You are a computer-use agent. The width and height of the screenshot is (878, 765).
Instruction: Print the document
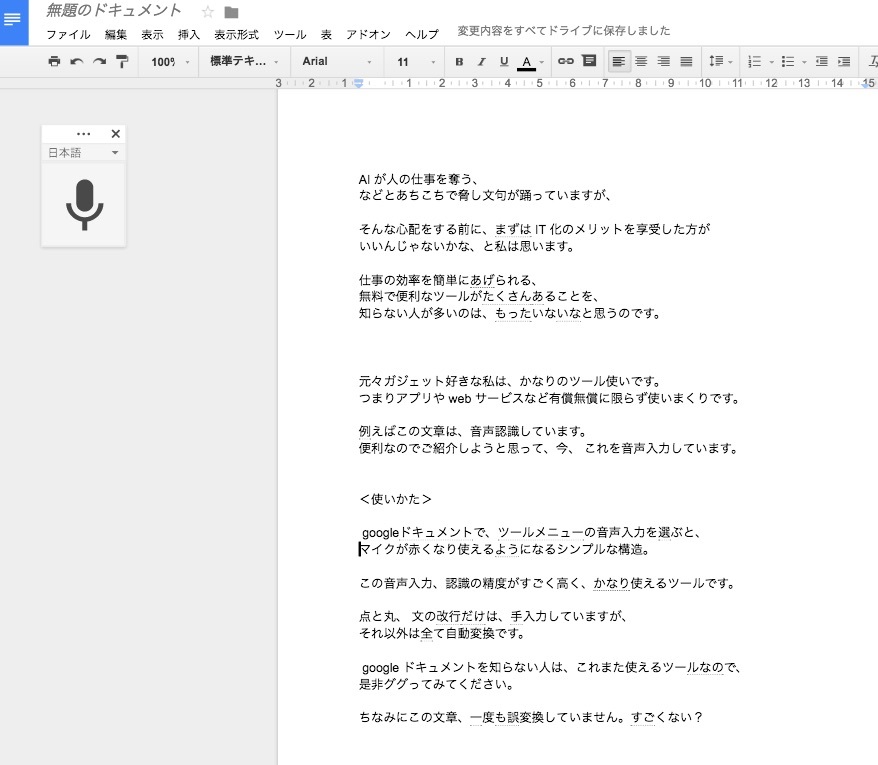tap(54, 62)
